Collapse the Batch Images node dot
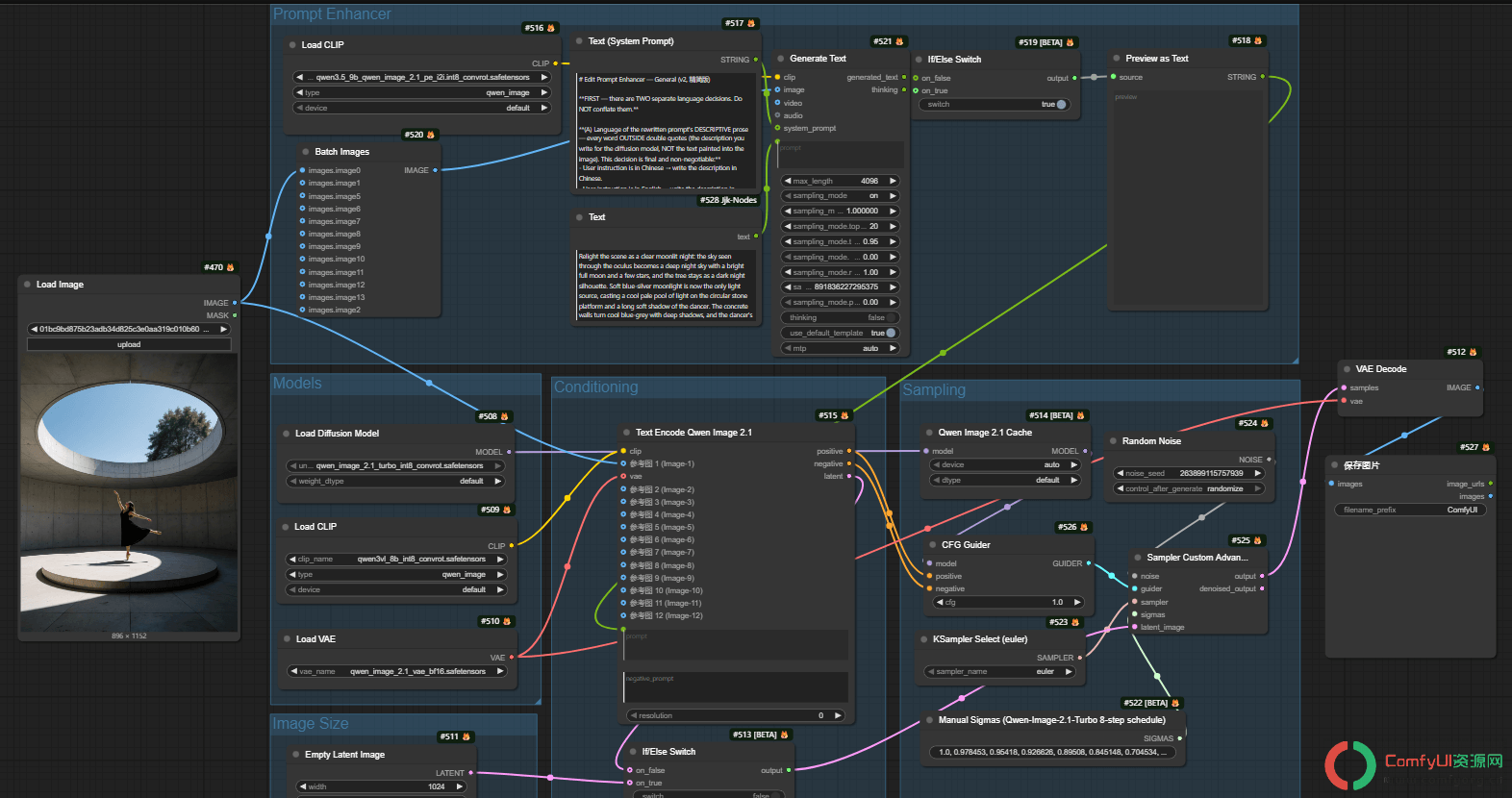 [x=304, y=152]
